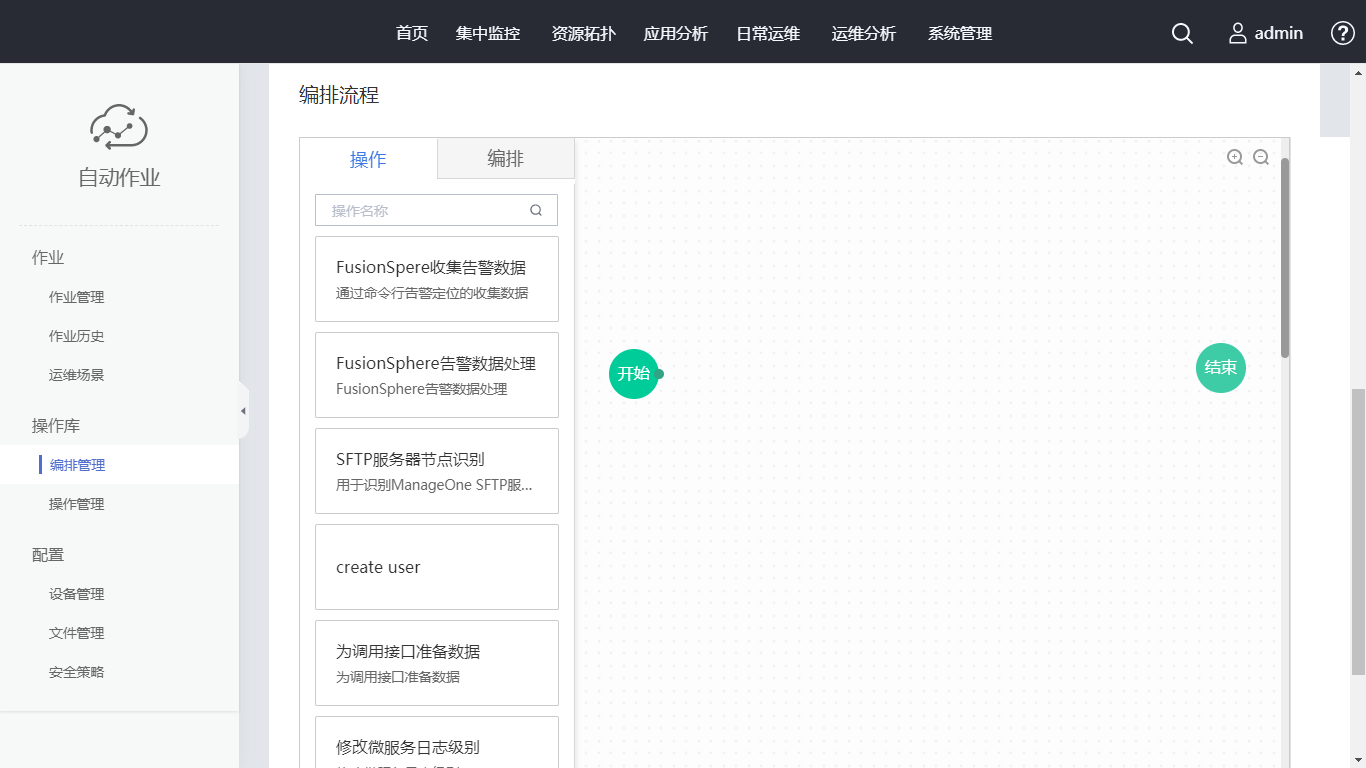Open 系统管理 in the top menu

960,34
